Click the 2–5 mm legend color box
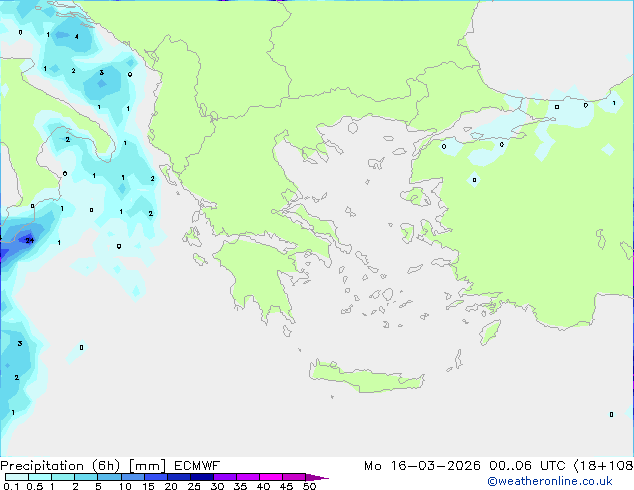The height and width of the screenshot is (490, 634). (x=86, y=477)
